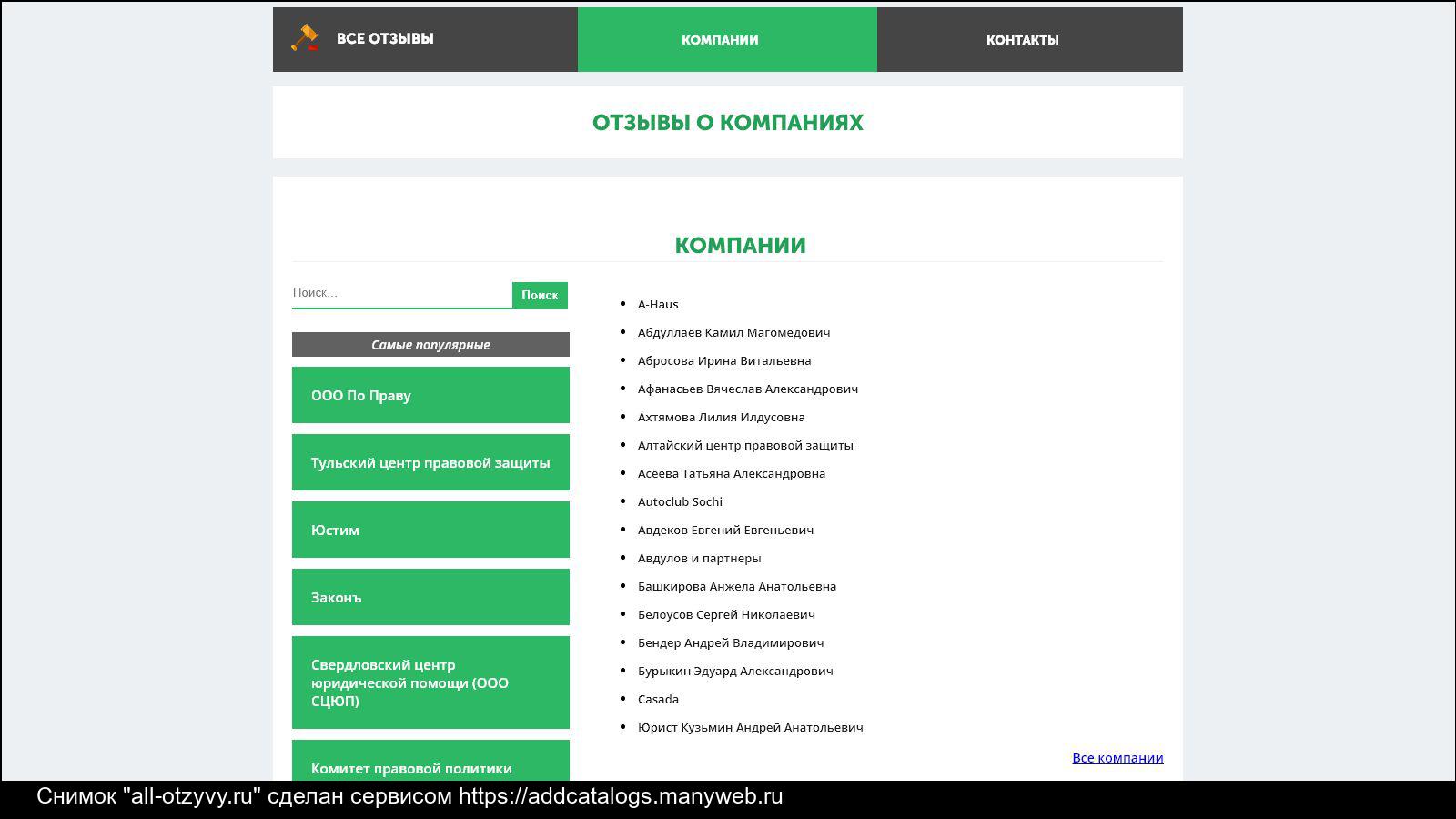This screenshot has height=819, width=1456.
Task: Open the КОНТАКТЫ tab
Action: pos(1030,40)
